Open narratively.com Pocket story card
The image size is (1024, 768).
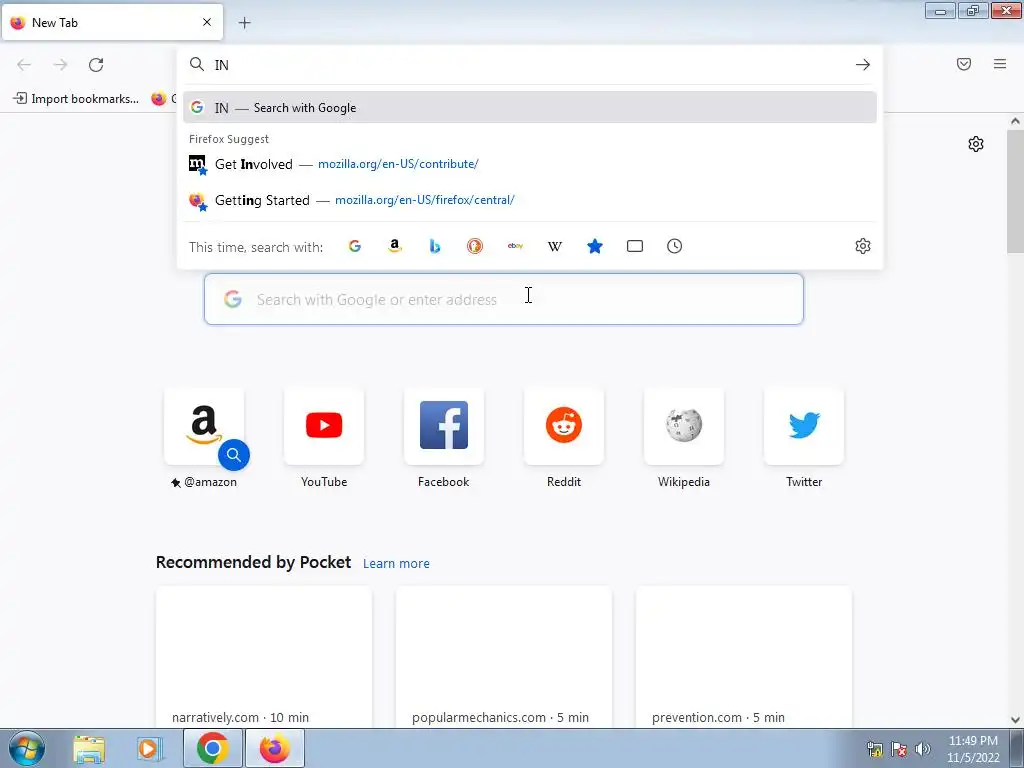pyautogui.click(x=264, y=657)
